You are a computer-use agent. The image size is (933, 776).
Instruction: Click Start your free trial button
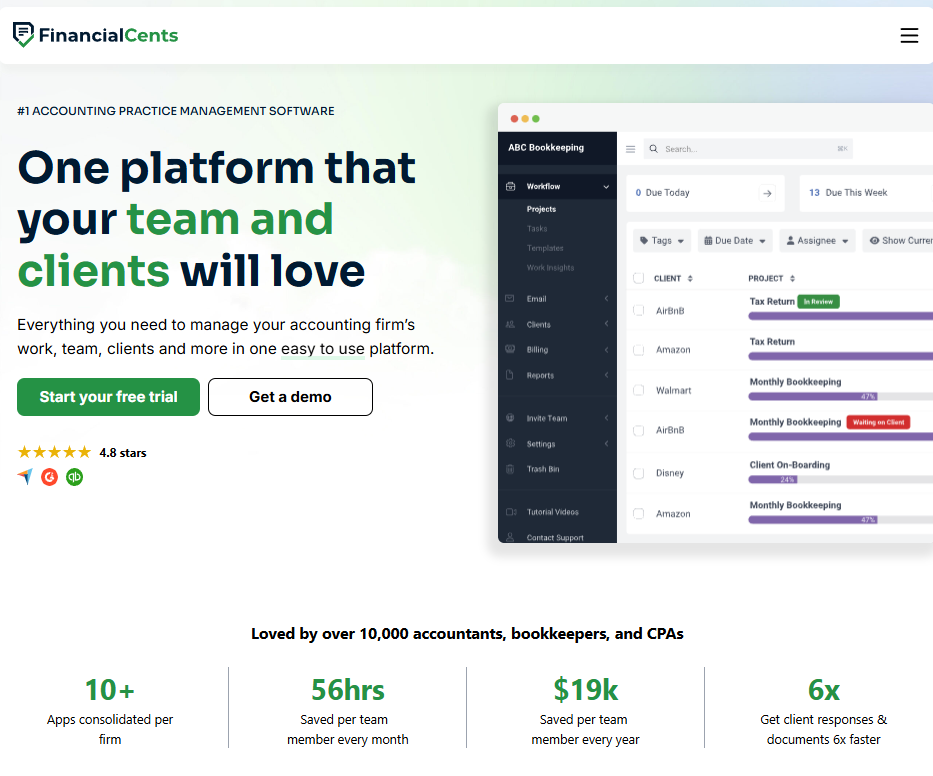[108, 397]
